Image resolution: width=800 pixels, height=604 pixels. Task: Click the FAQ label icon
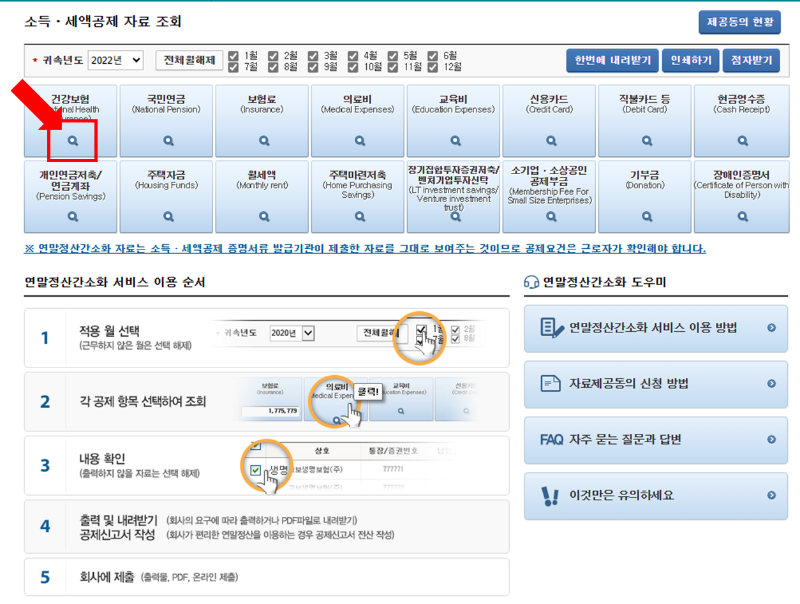[x=552, y=440]
